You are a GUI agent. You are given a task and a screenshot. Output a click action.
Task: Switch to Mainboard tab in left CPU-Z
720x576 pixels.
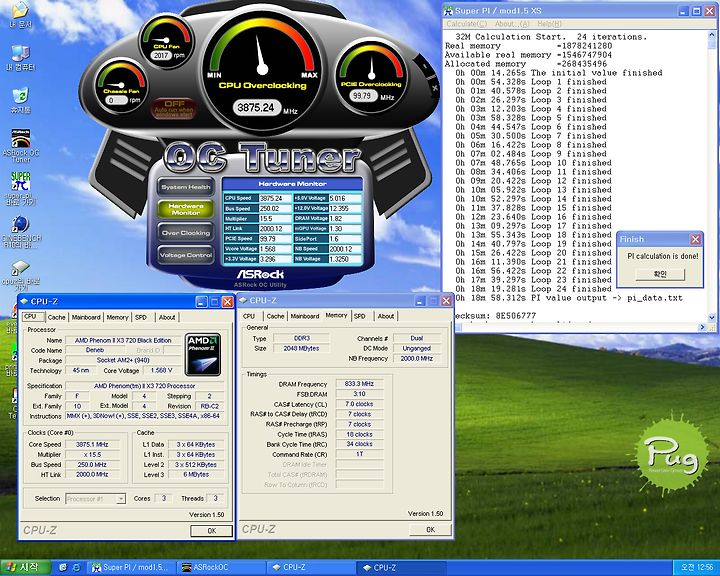pos(86,317)
